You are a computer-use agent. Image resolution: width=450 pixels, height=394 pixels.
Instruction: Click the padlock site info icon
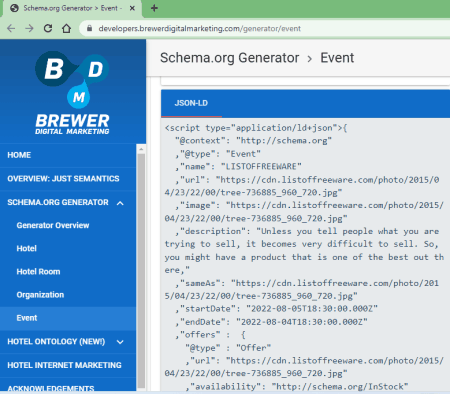[x=89, y=28]
